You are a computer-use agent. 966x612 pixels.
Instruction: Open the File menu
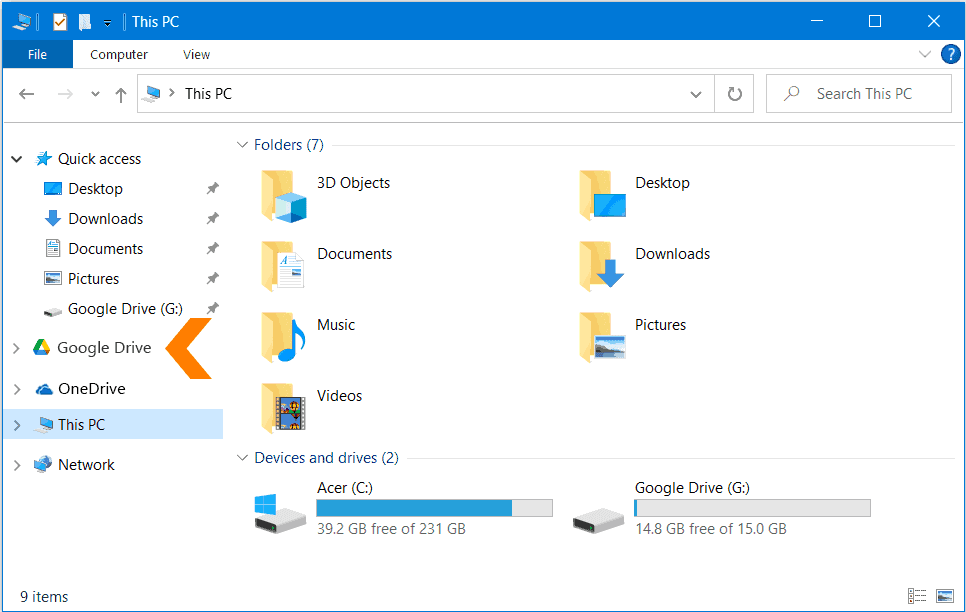coord(38,54)
